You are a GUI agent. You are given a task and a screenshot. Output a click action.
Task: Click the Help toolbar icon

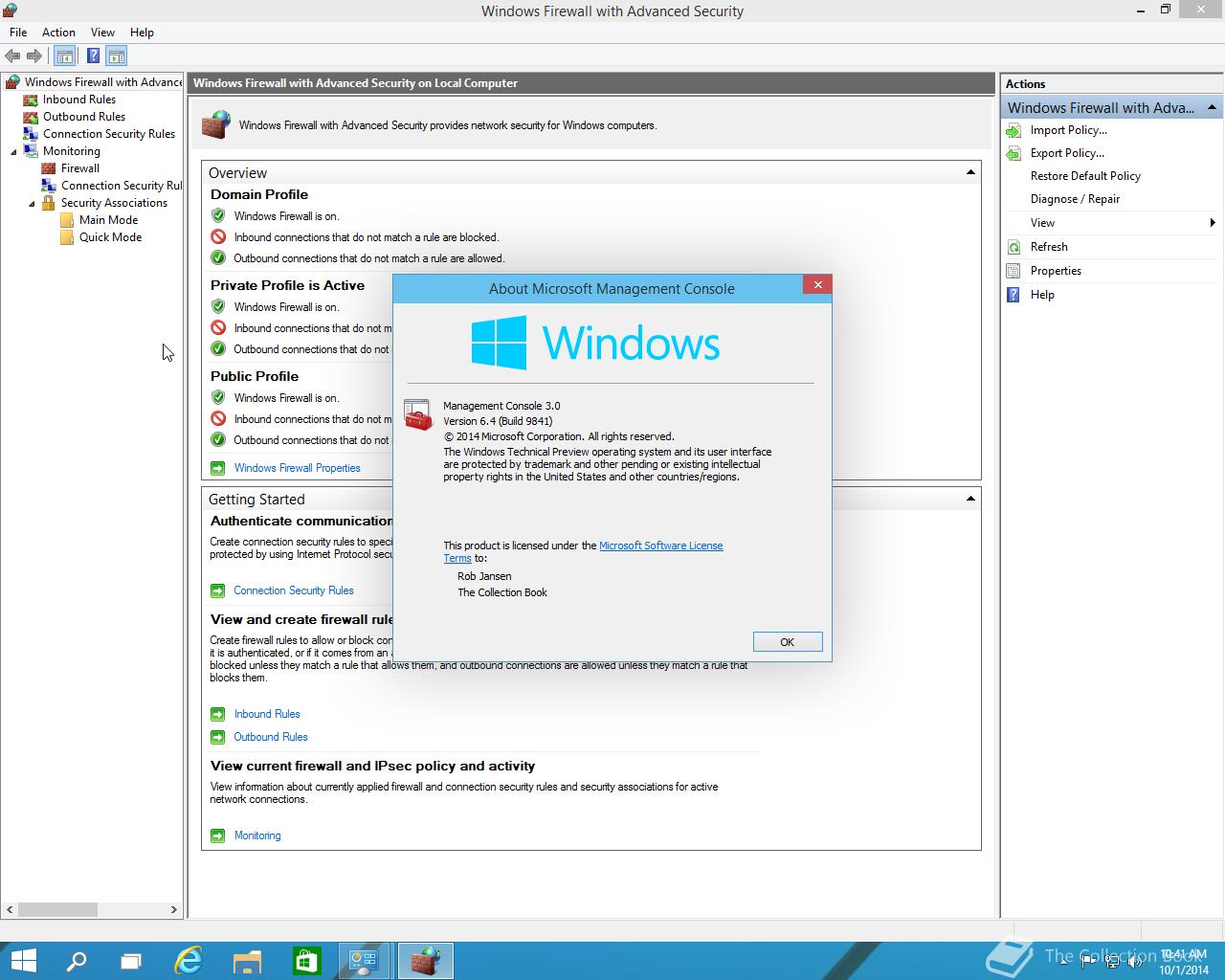[93, 56]
